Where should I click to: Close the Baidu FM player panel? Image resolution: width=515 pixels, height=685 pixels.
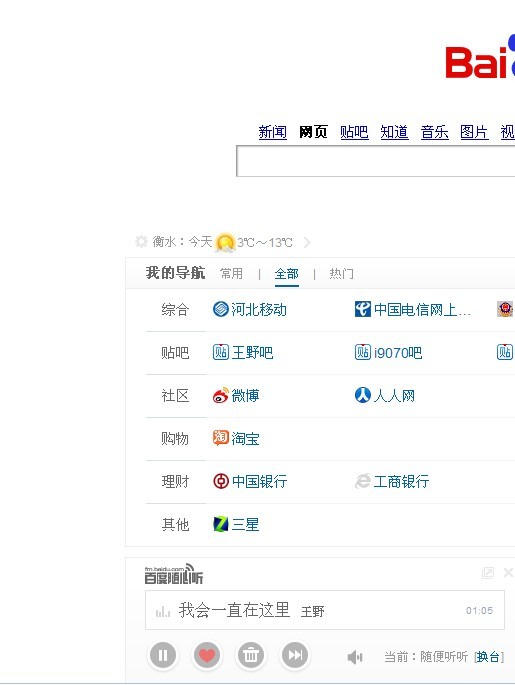click(x=508, y=572)
